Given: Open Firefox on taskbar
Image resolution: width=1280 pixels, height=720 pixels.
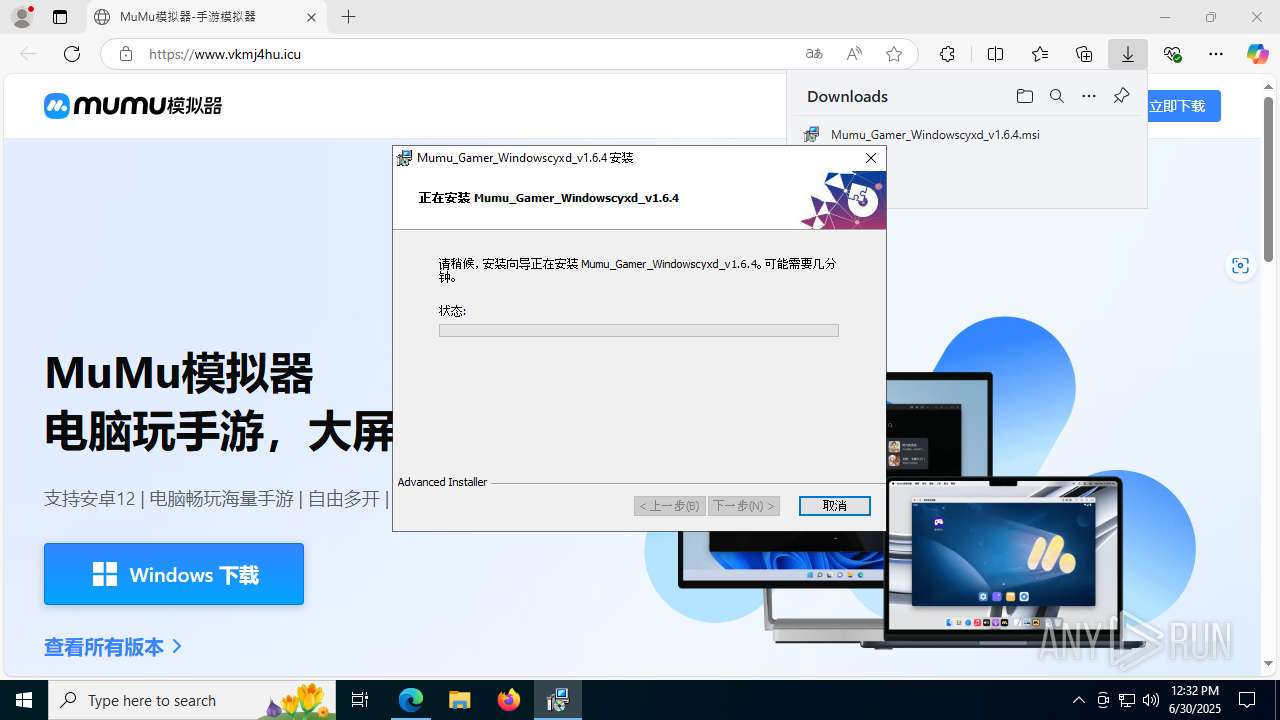Looking at the screenshot, I should pos(509,700).
